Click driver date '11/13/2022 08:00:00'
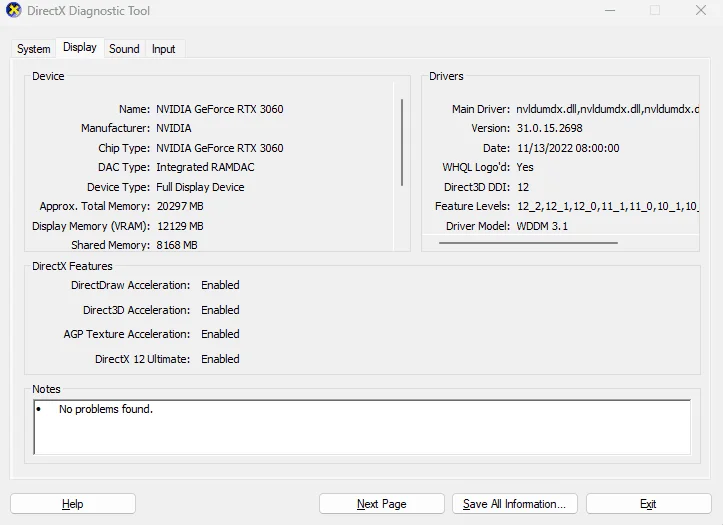This screenshot has width=723, height=525. tap(568, 148)
